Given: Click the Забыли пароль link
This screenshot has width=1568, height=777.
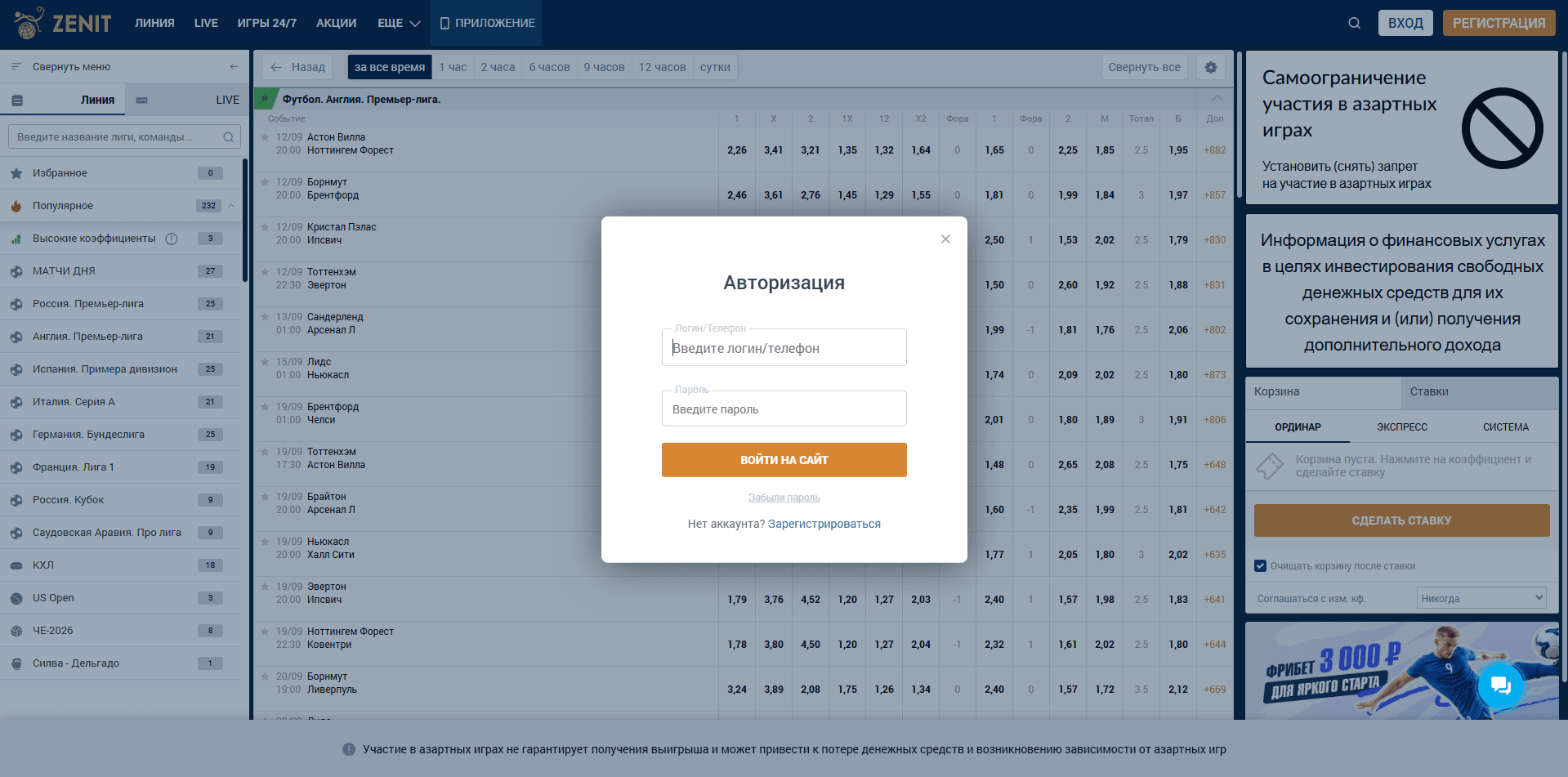Looking at the screenshot, I should pyautogui.click(x=784, y=498).
